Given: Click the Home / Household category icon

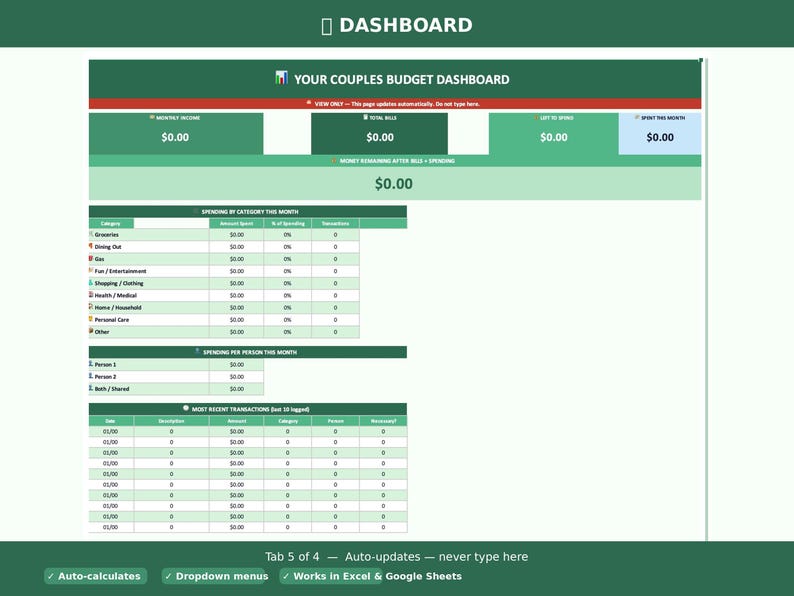Looking at the screenshot, I should (91, 307).
